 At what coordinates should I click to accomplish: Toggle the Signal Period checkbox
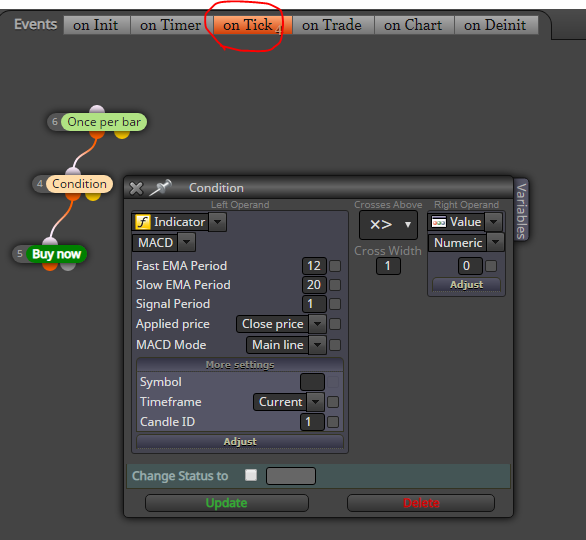coord(335,304)
